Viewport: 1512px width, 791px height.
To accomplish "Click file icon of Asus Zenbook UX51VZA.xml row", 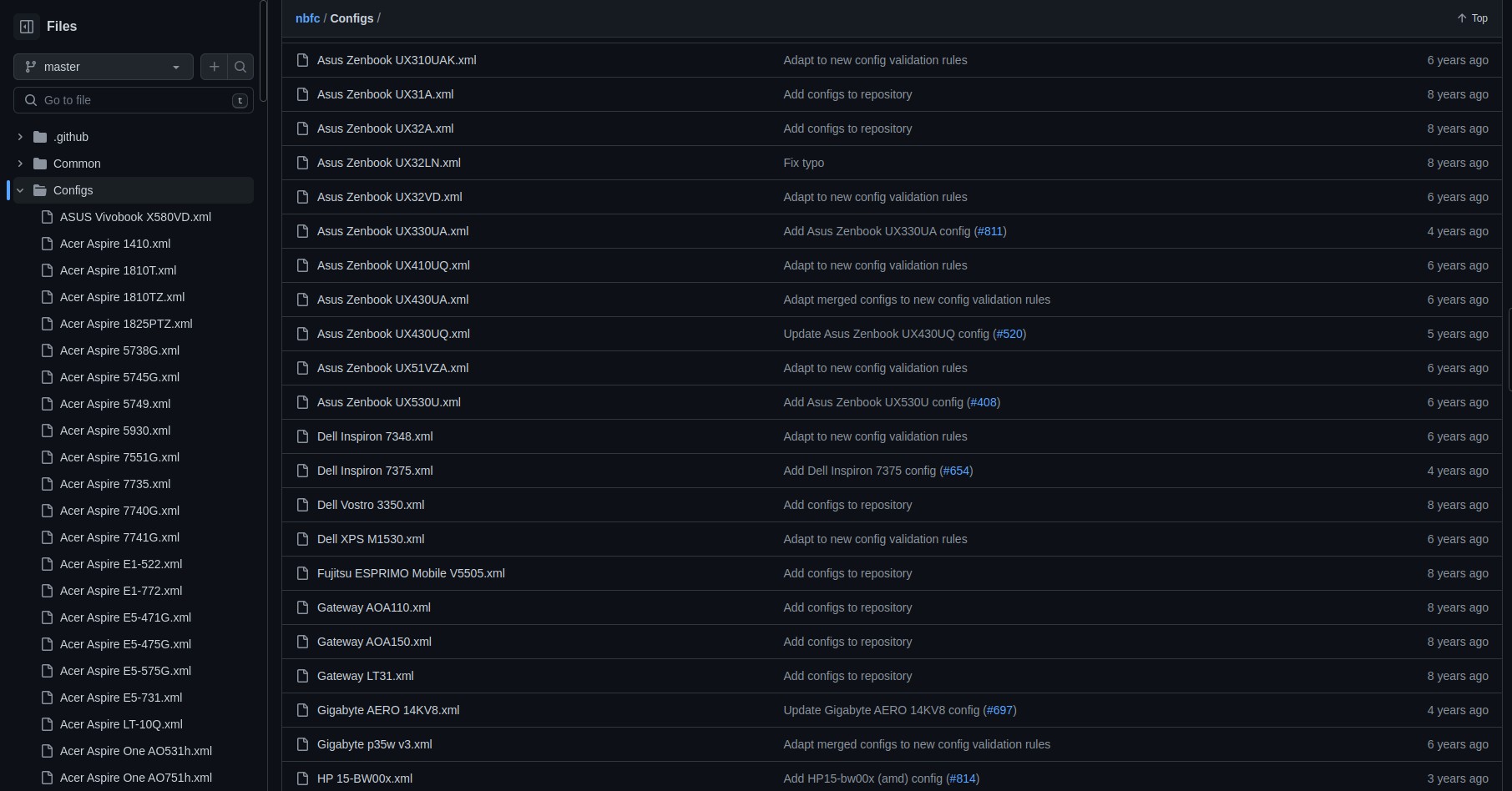I will [x=302, y=368].
